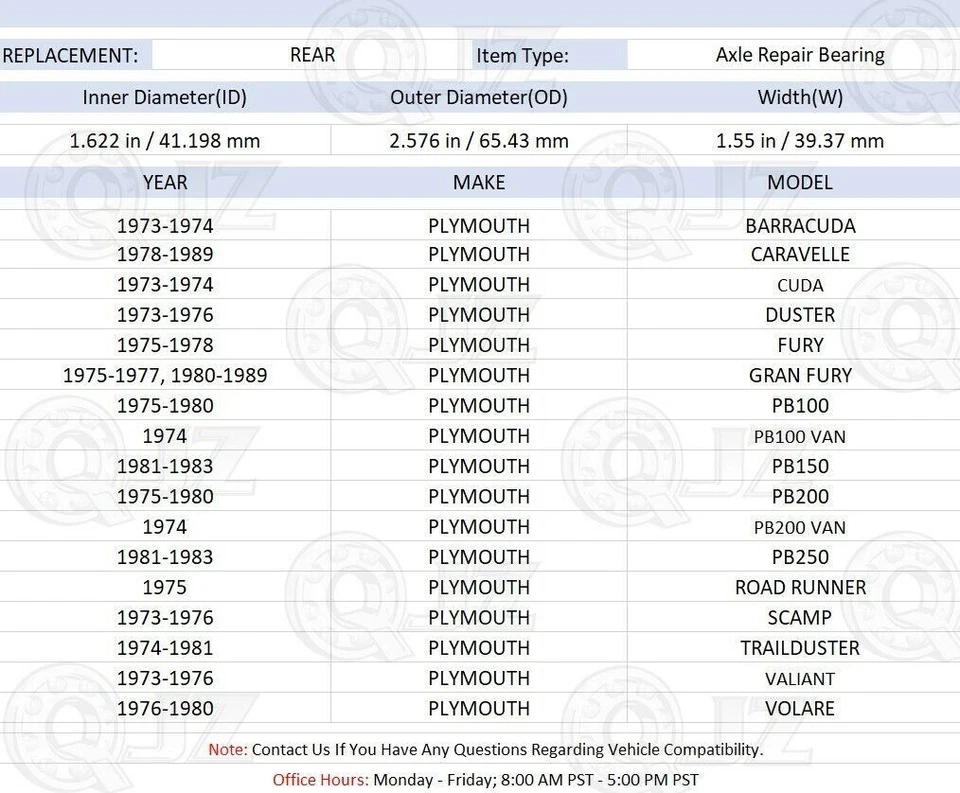Click the Office Hours text
The image size is (960, 793).
[480, 780]
